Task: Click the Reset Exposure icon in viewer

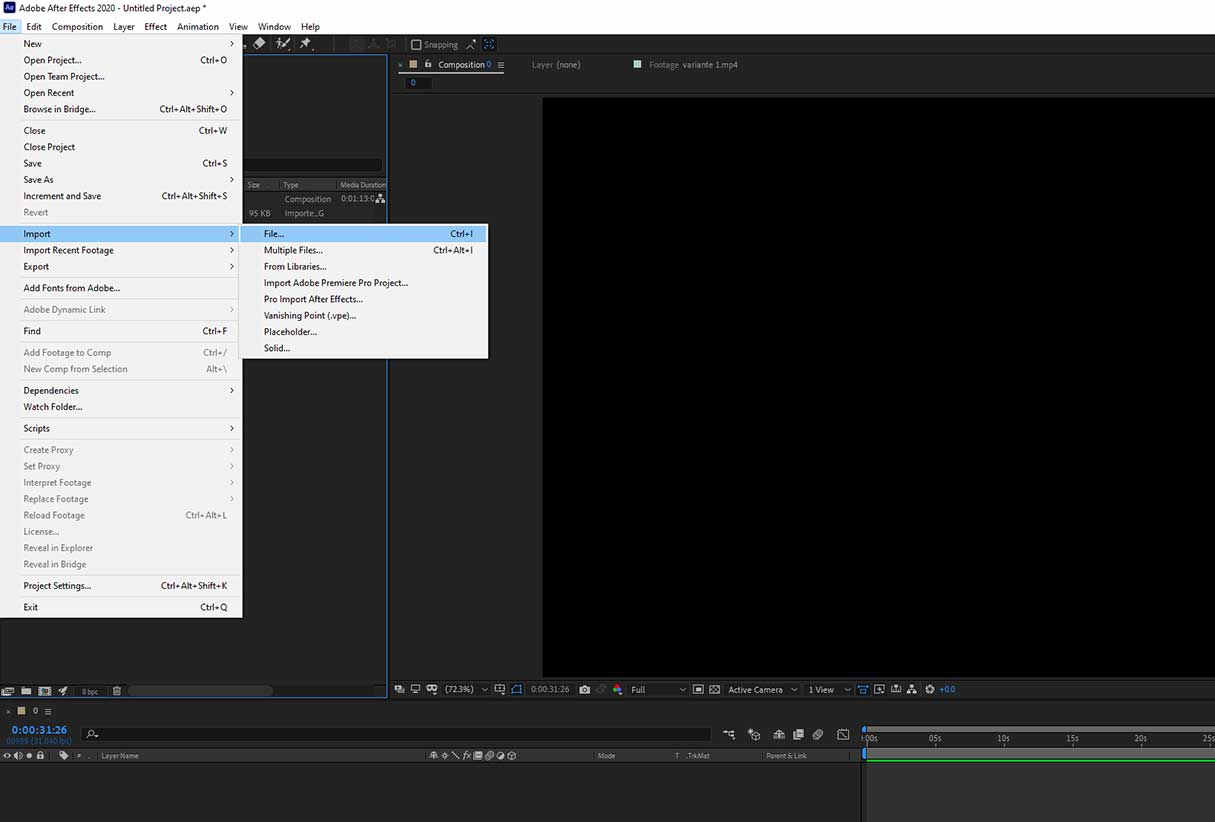Action: pyautogui.click(x=930, y=690)
